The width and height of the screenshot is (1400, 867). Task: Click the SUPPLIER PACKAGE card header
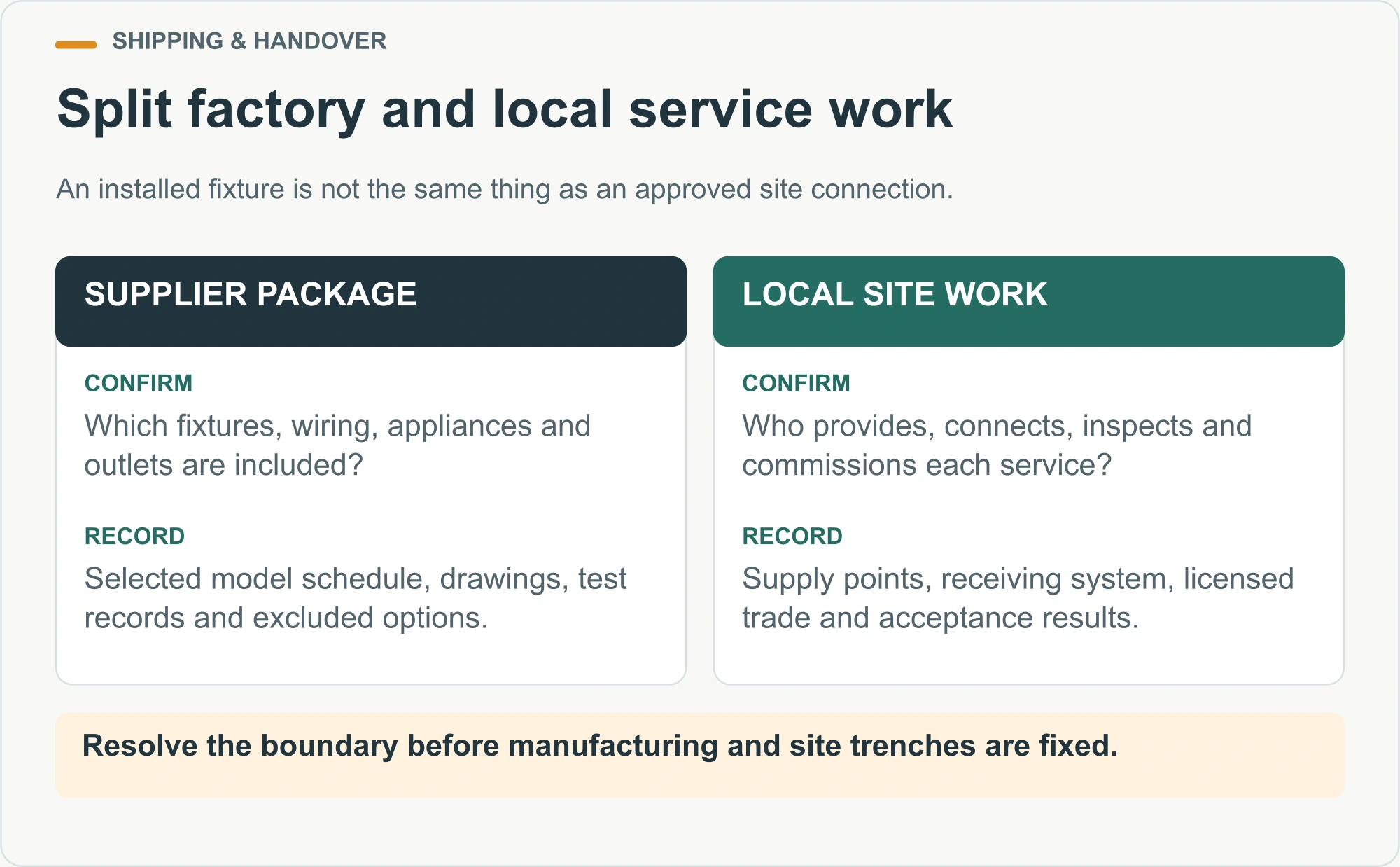pos(371,301)
